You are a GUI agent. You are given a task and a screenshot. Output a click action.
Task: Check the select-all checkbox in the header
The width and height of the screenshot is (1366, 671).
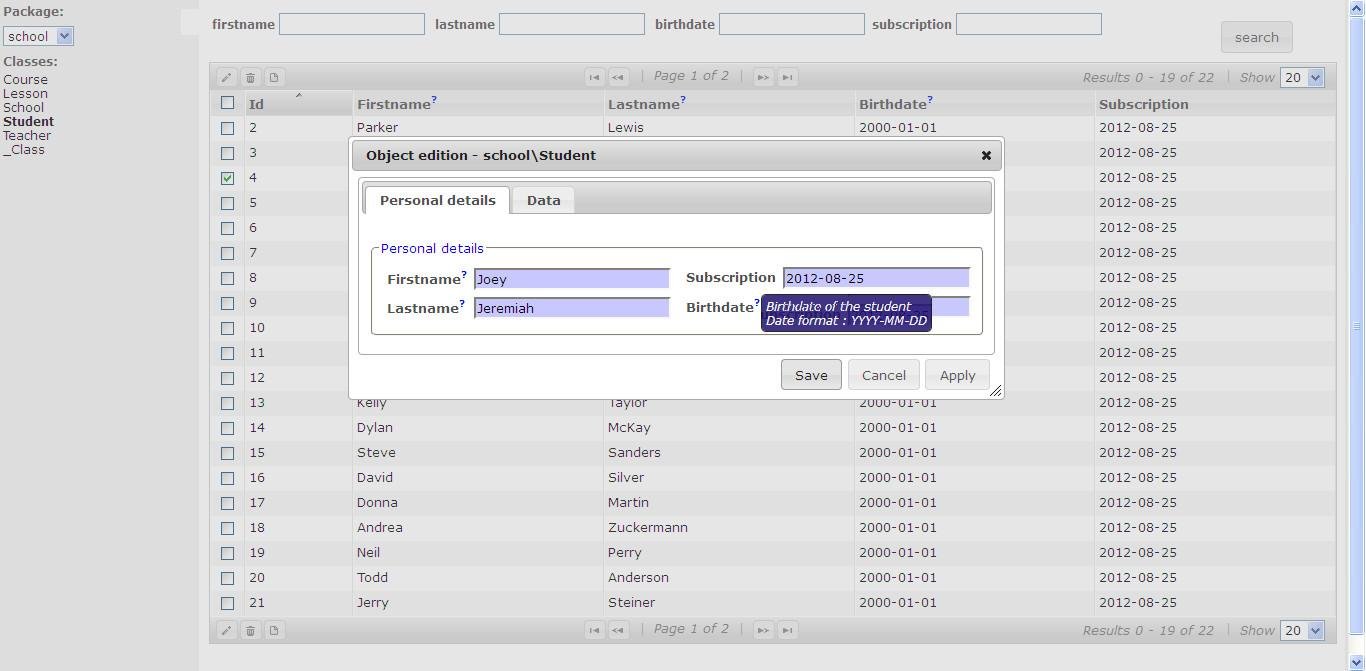pyautogui.click(x=228, y=102)
